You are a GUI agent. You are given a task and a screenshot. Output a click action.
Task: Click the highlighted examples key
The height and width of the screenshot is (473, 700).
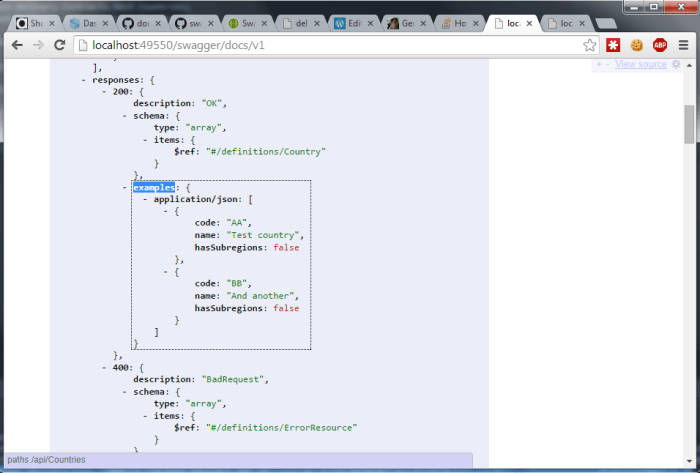click(154, 187)
